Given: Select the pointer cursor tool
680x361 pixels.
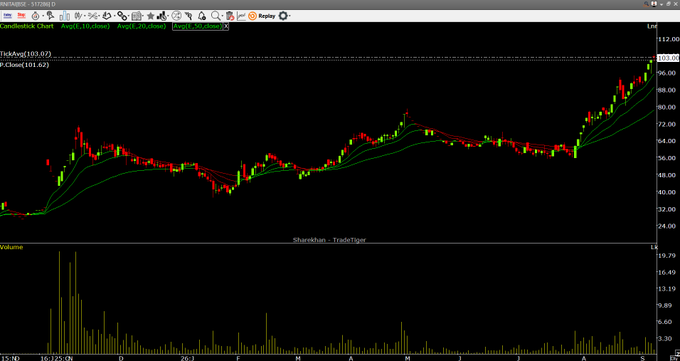Looking at the screenshot, I should 50,16.
